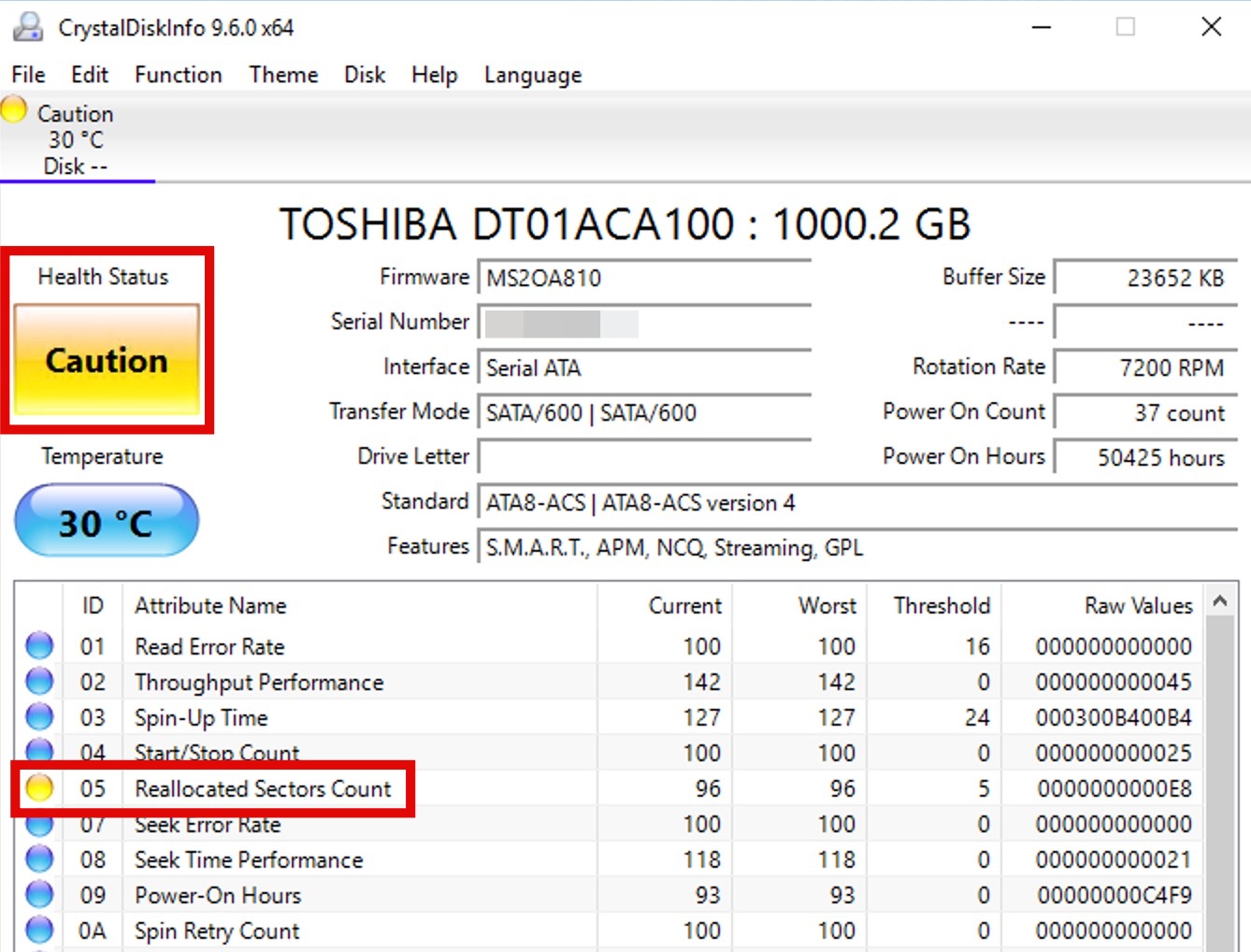
Task: Select the Spin-Up Time attribute row
Action: click(x=611, y=717)
